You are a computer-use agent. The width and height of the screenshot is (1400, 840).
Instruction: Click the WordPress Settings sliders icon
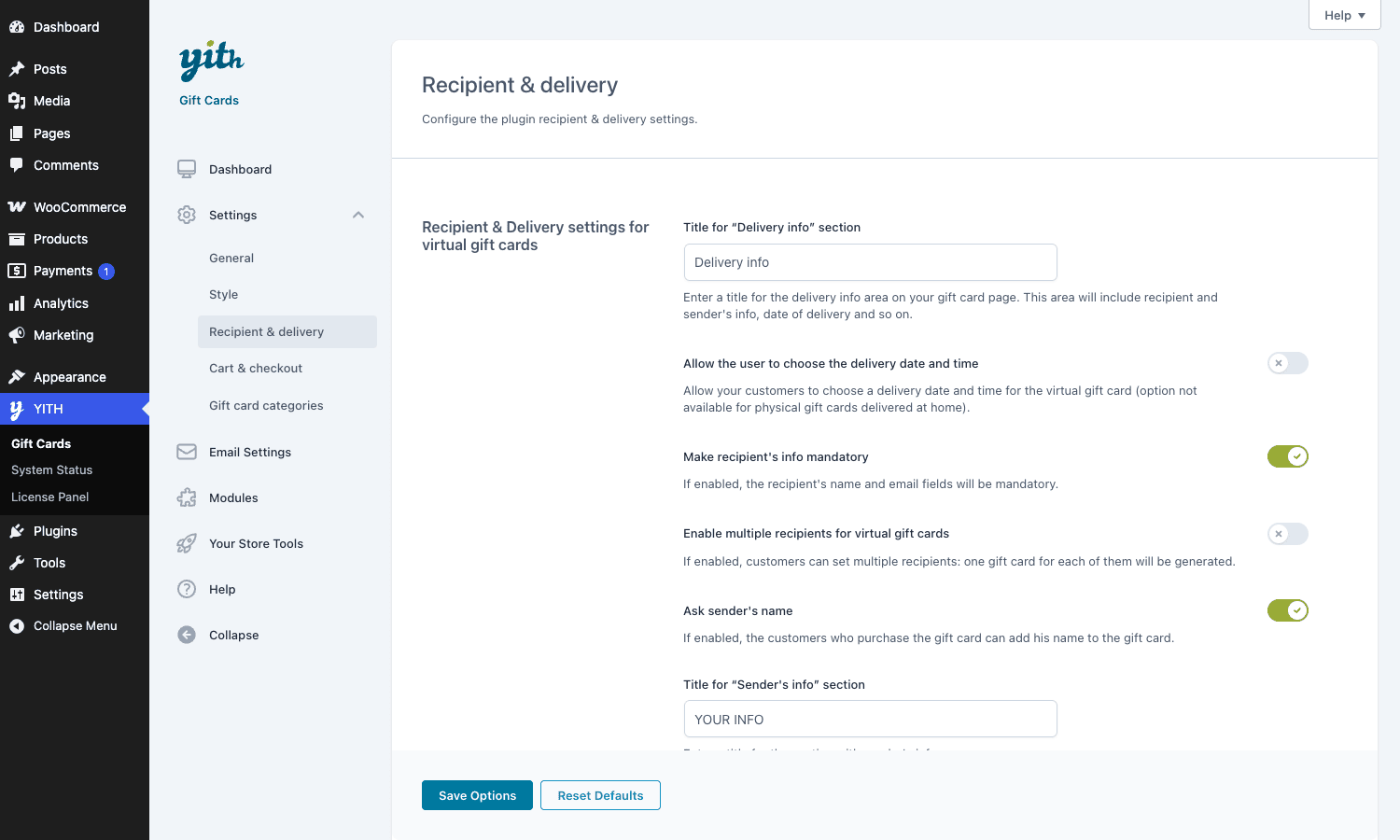click(17, 595)
